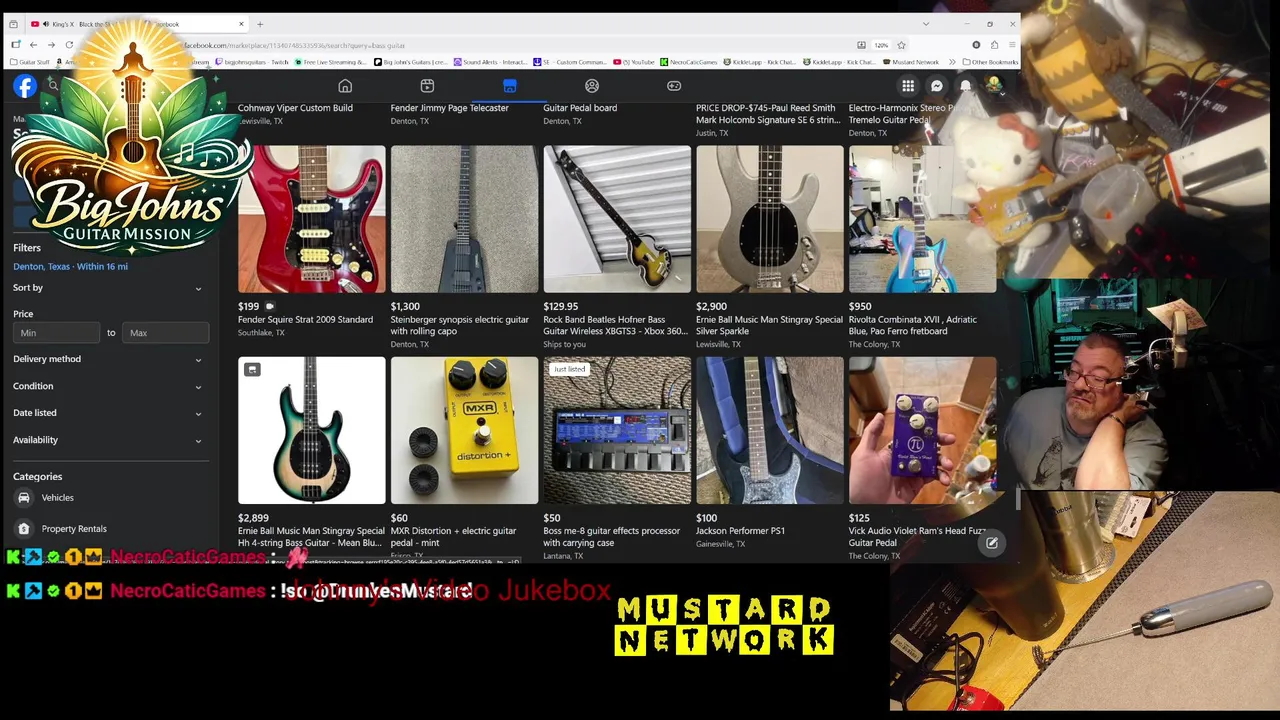This screenshot has width=1280, height=720.
Task: Open the YouTube bookmark
Action: coord(635,62)
